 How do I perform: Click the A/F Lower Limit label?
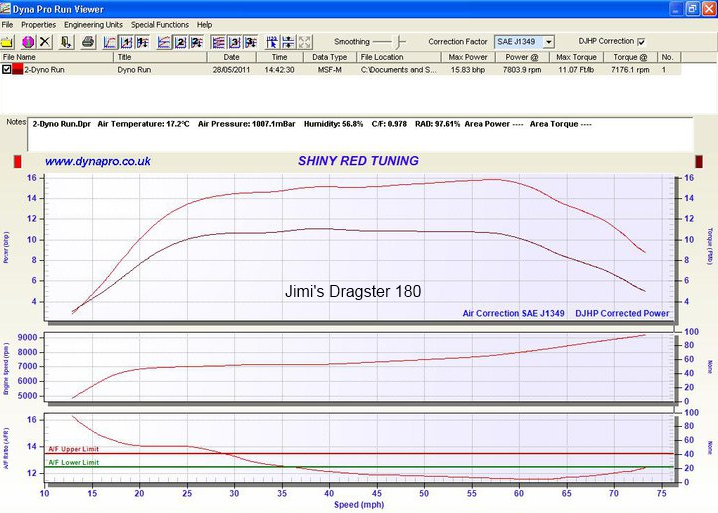coord(73,462)
